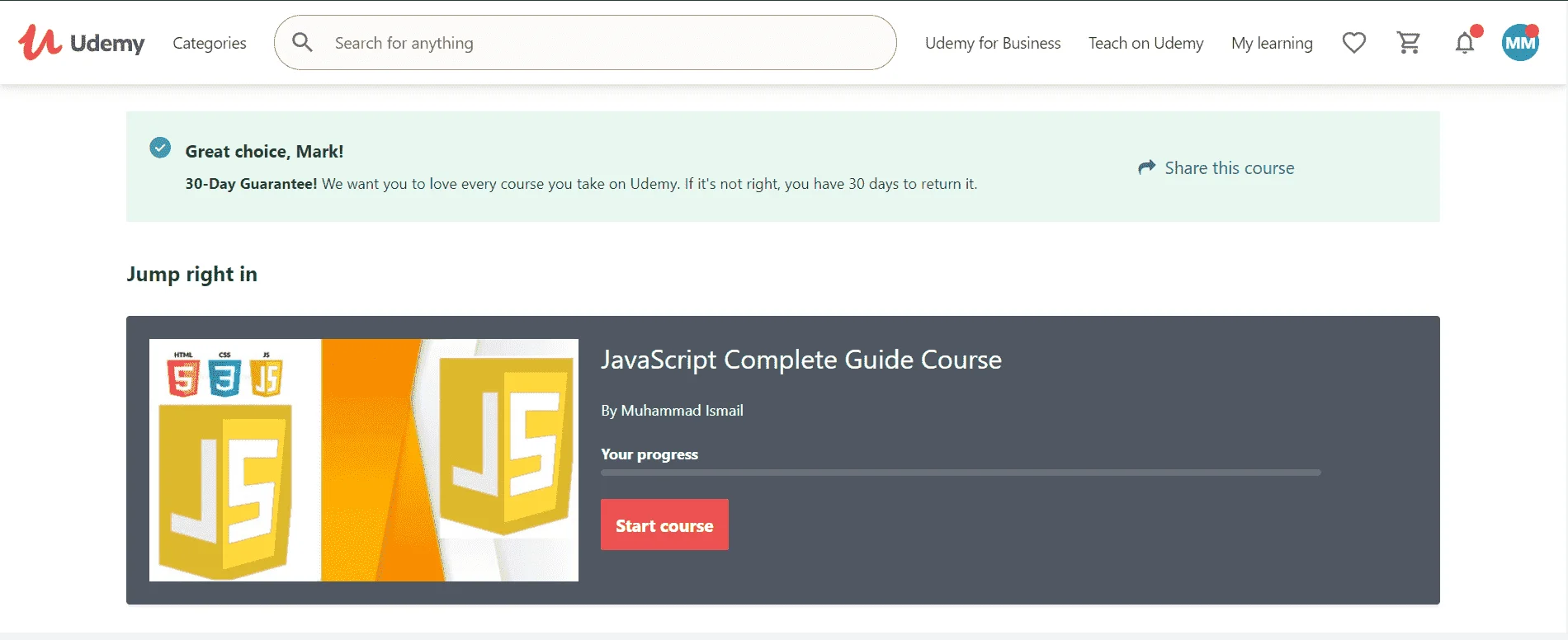Image resolution: width=1568 pixels, height=640 pixels.
Task: Click the 30-Day Guarantee! text
Action: coord(251,184)
